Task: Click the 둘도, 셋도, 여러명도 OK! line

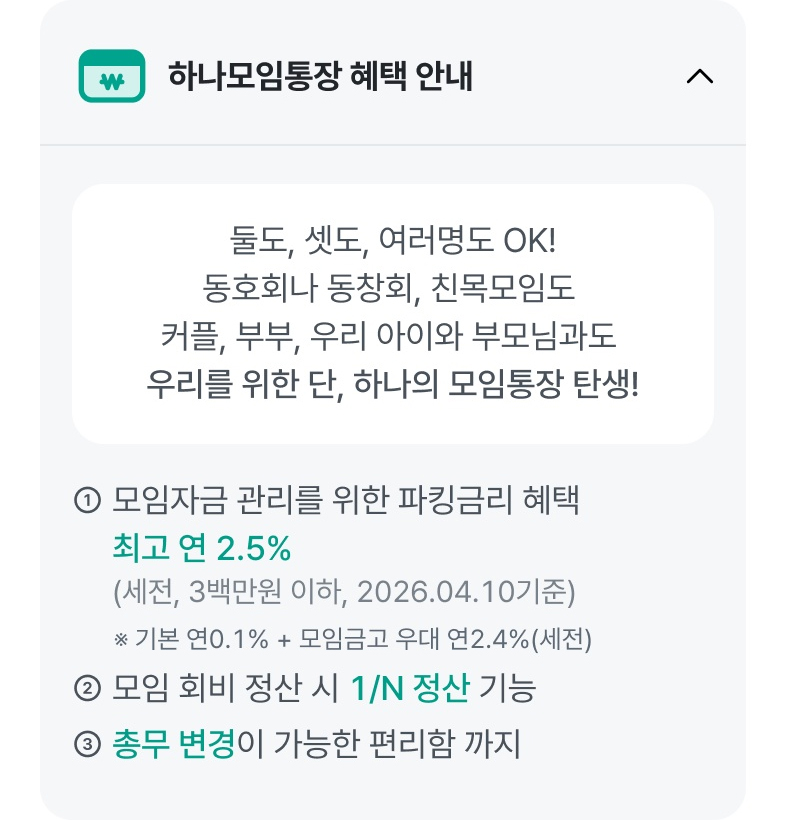Action: [x=392, y=241]
